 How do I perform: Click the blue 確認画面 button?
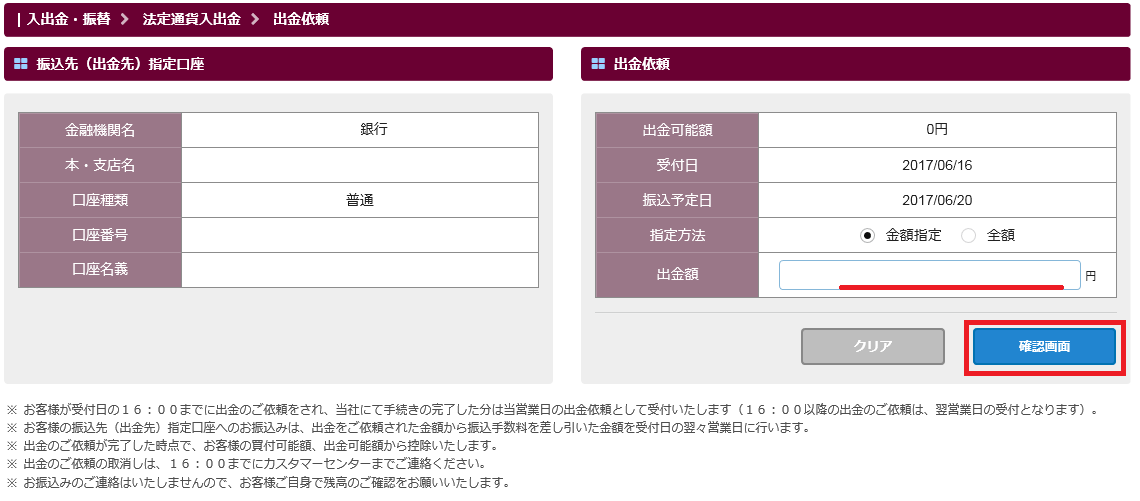pos(1044,346)
